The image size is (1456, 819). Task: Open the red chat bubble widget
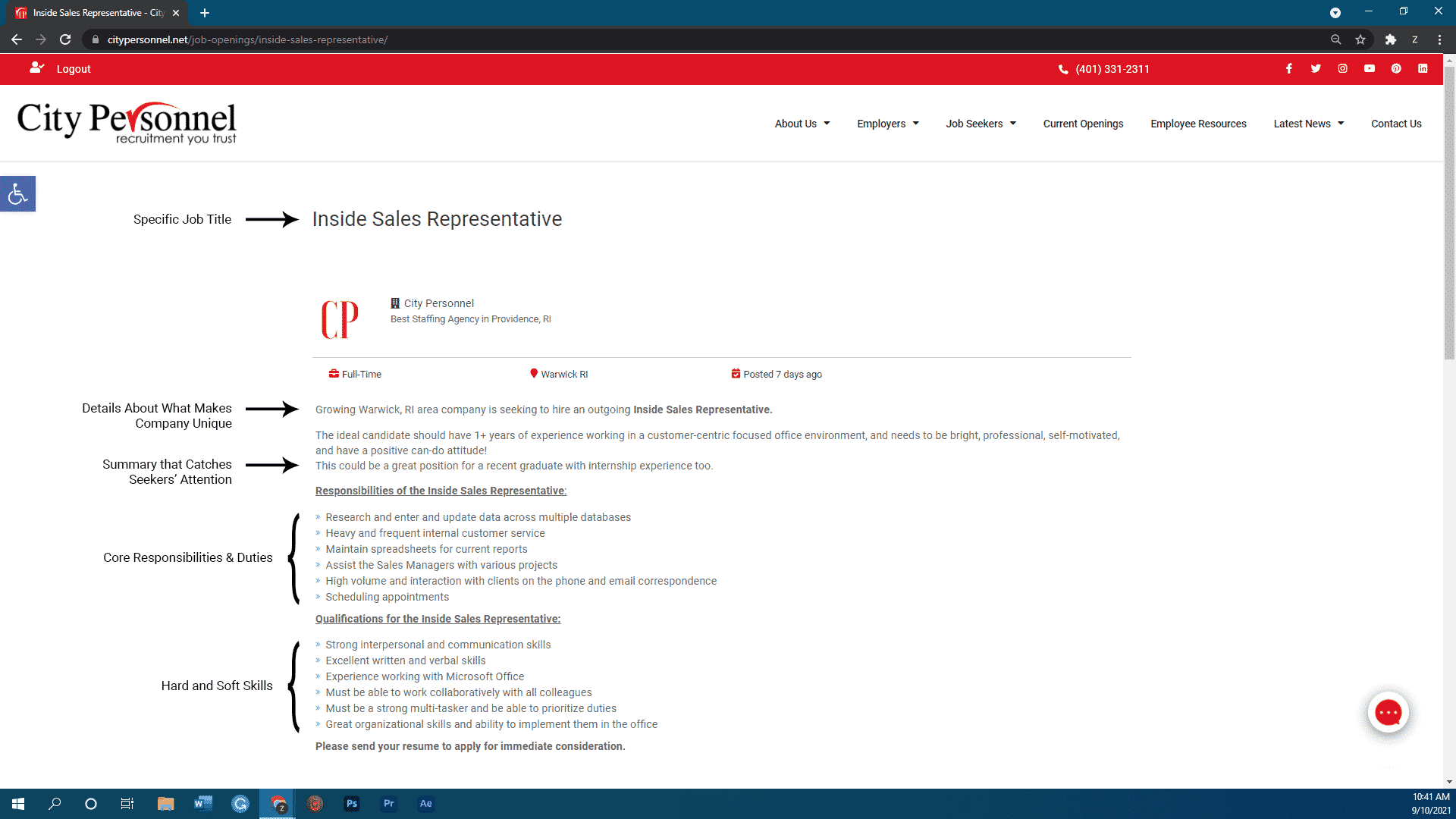click(x=1389, y=713)
